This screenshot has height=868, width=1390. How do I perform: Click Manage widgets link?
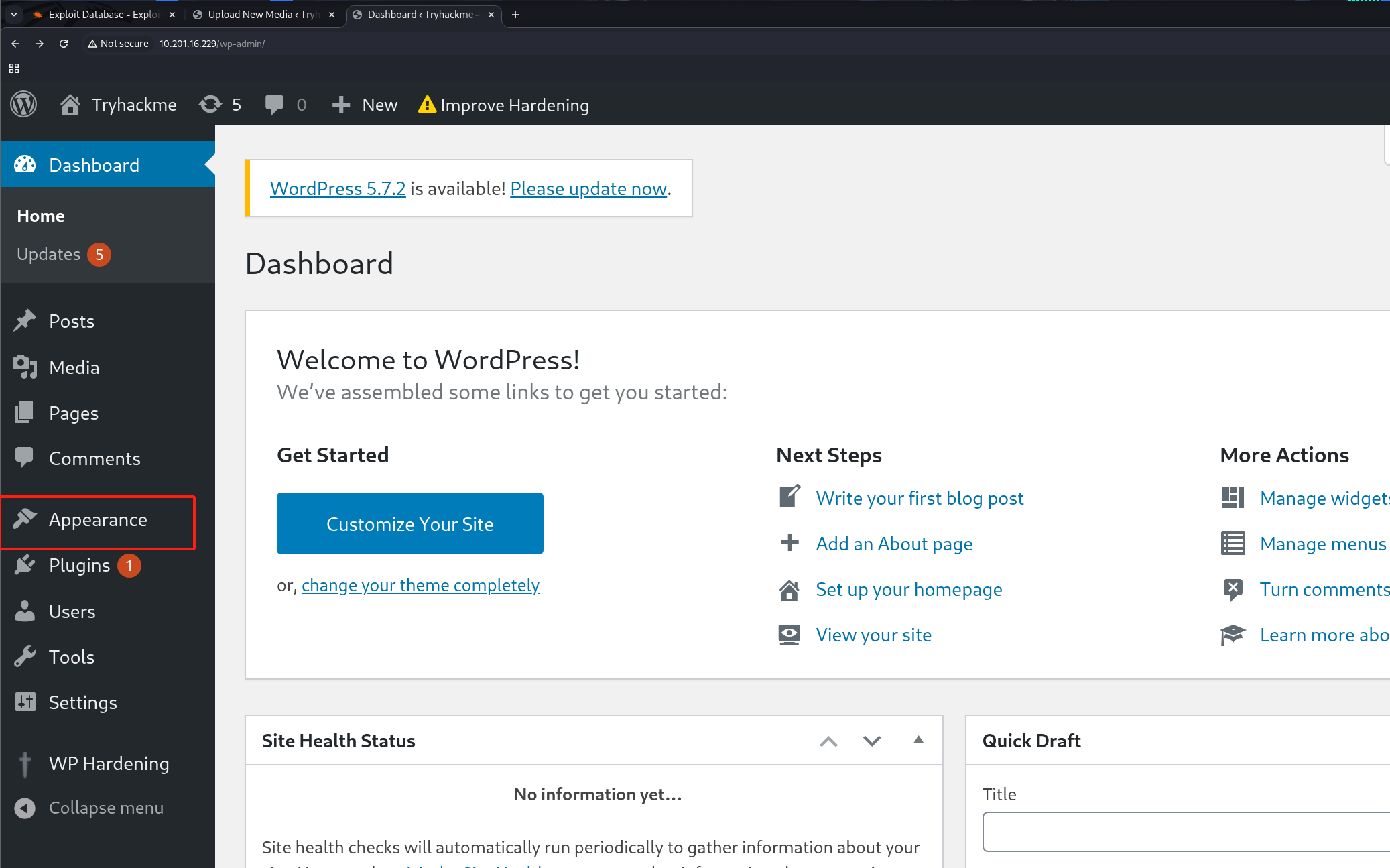(x=1324, y=498)
